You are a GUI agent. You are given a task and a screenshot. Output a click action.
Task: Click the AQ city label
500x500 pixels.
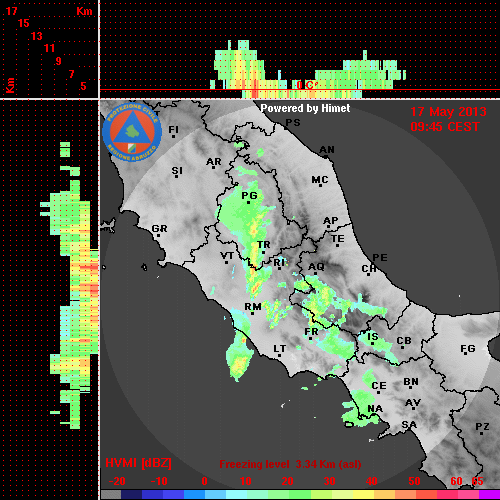316,266
